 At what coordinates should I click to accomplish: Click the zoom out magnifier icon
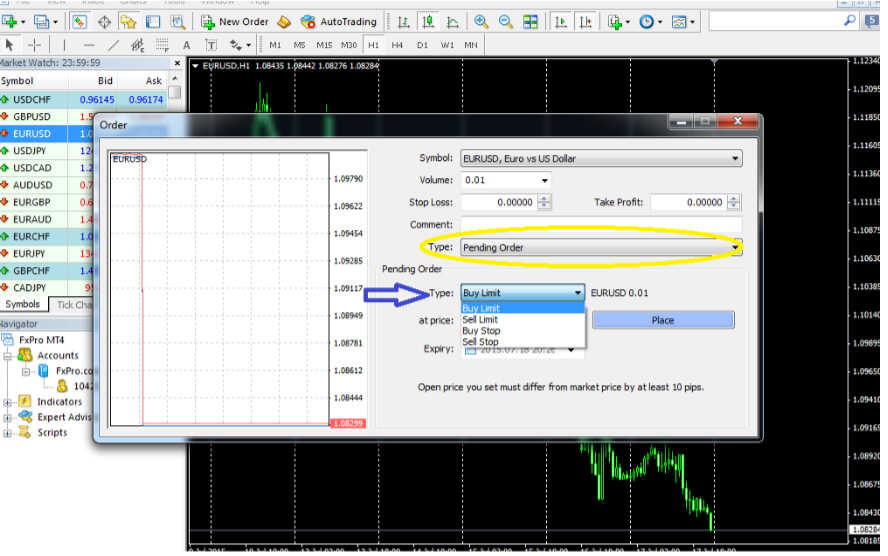pos(505,21)
